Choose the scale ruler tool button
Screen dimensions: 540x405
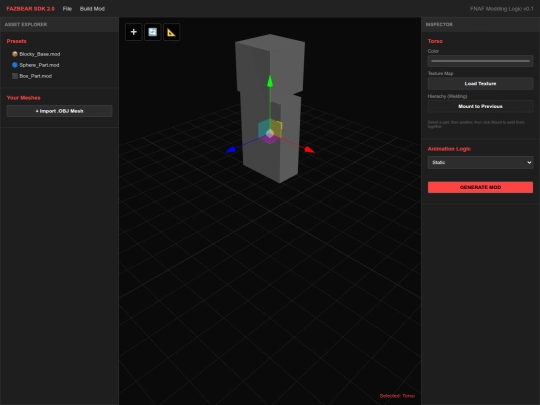point(171,32)
